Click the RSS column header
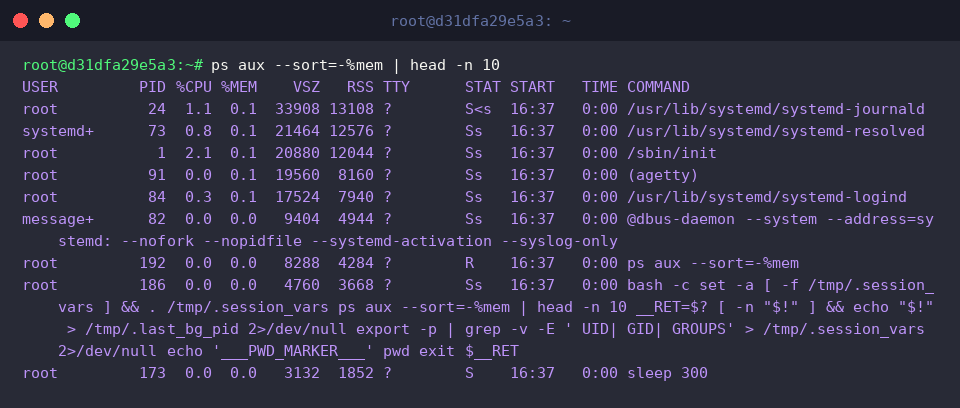The width and height of the screenshot is (960, 408). tap(360, 87)
